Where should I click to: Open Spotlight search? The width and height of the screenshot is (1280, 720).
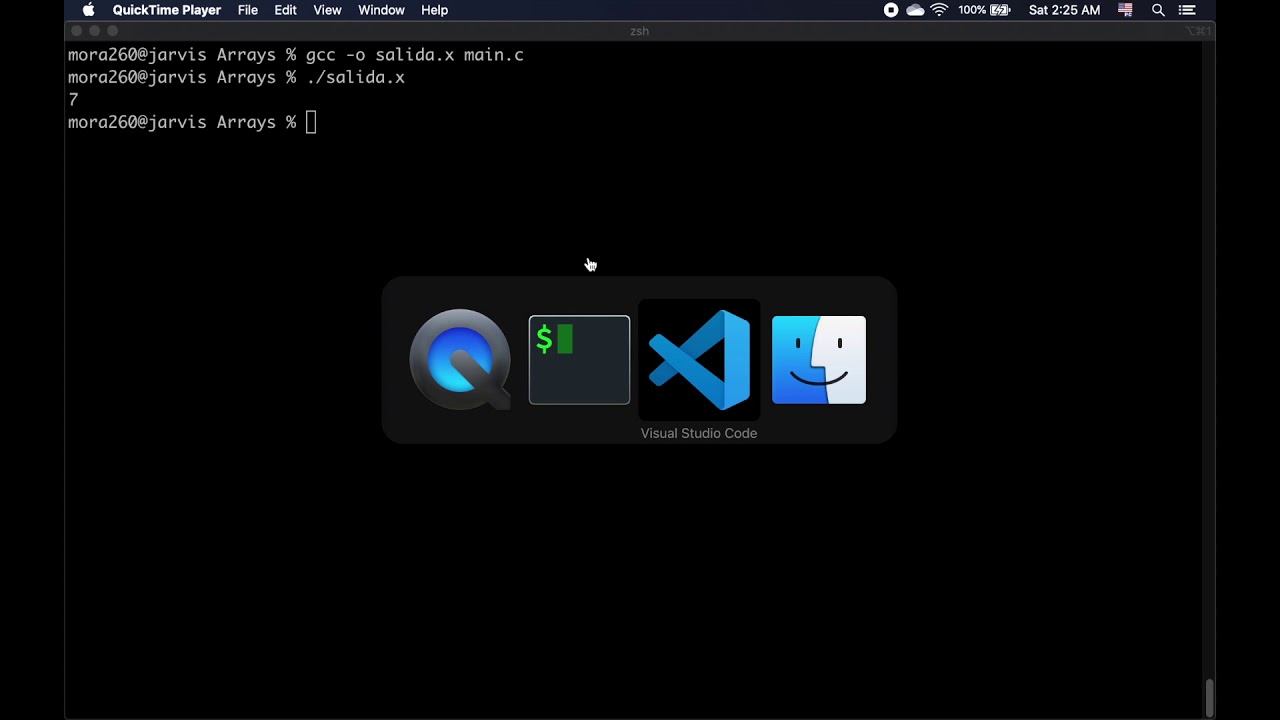1158,10
